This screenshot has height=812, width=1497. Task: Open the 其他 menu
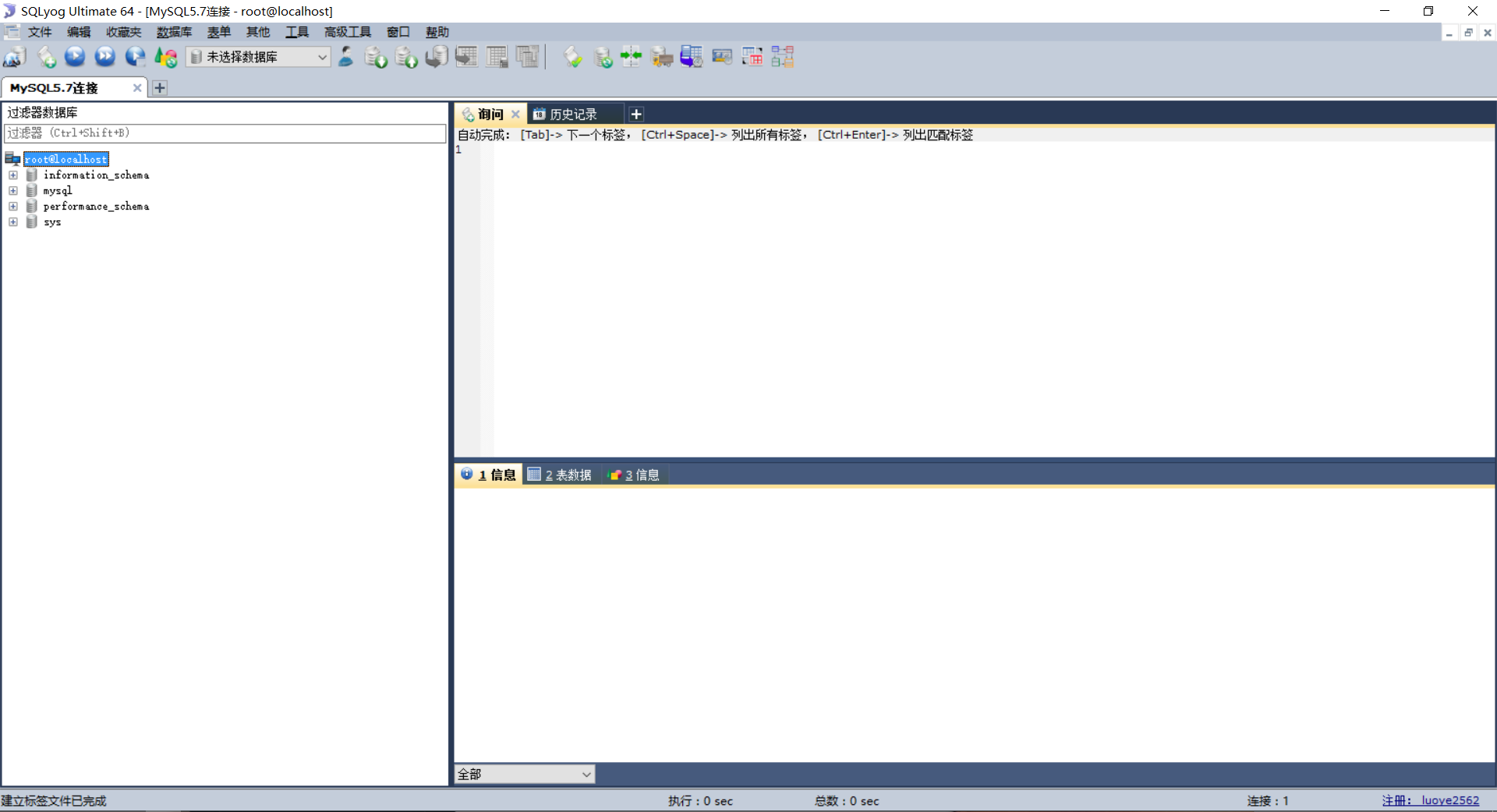tap(258, 32)
